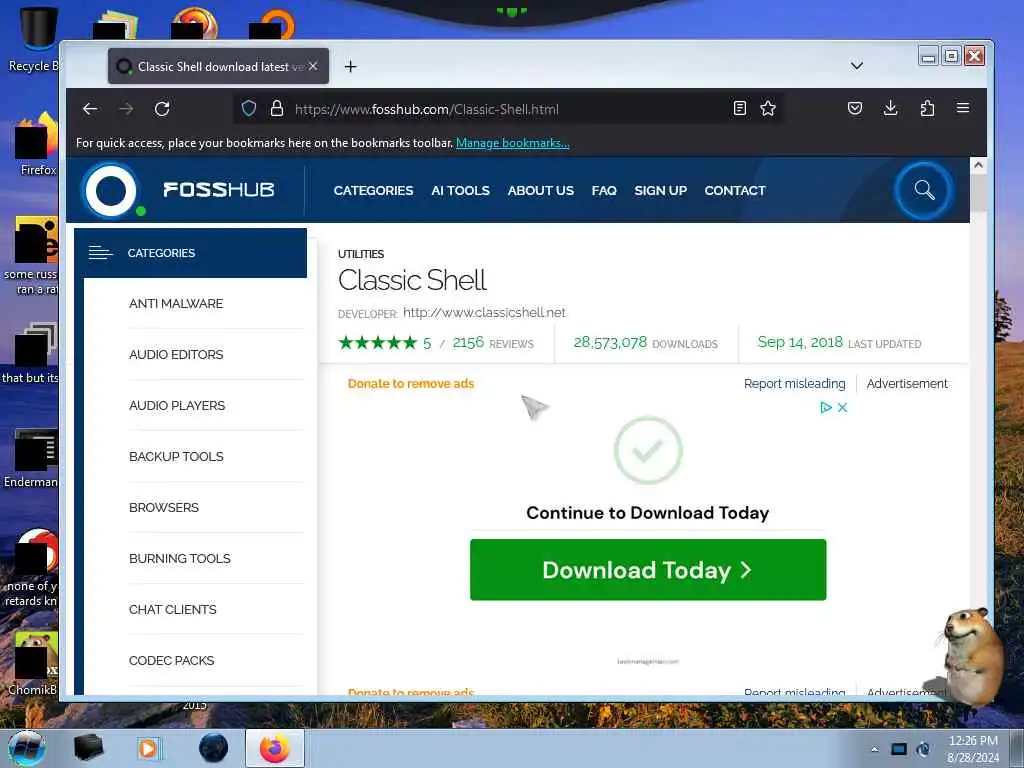Go back using the browser back arrow
1024x768 pixels.
pyautogui.click(x=90, y=109)
